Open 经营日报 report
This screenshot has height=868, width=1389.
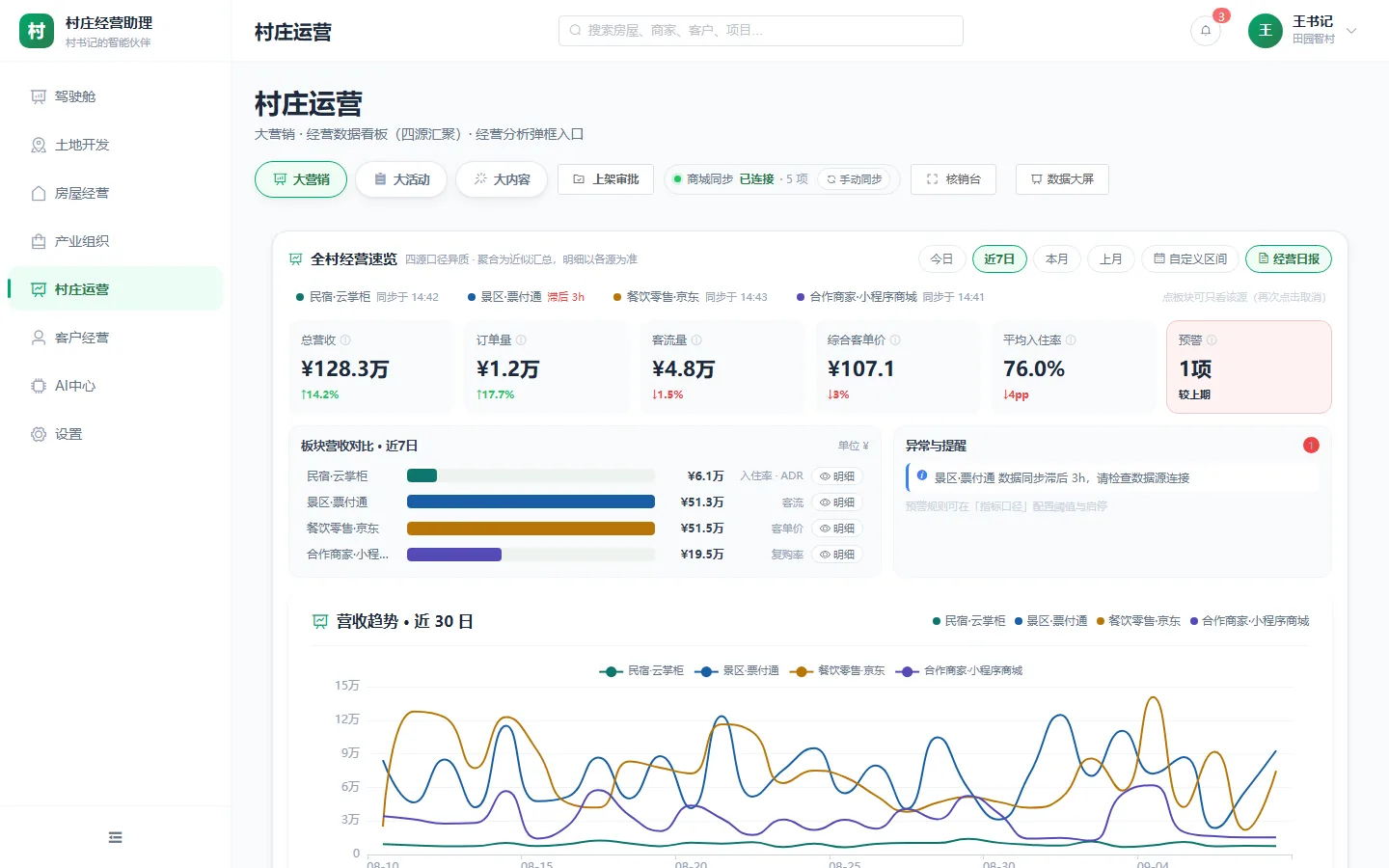click(x=1289, y=258)
